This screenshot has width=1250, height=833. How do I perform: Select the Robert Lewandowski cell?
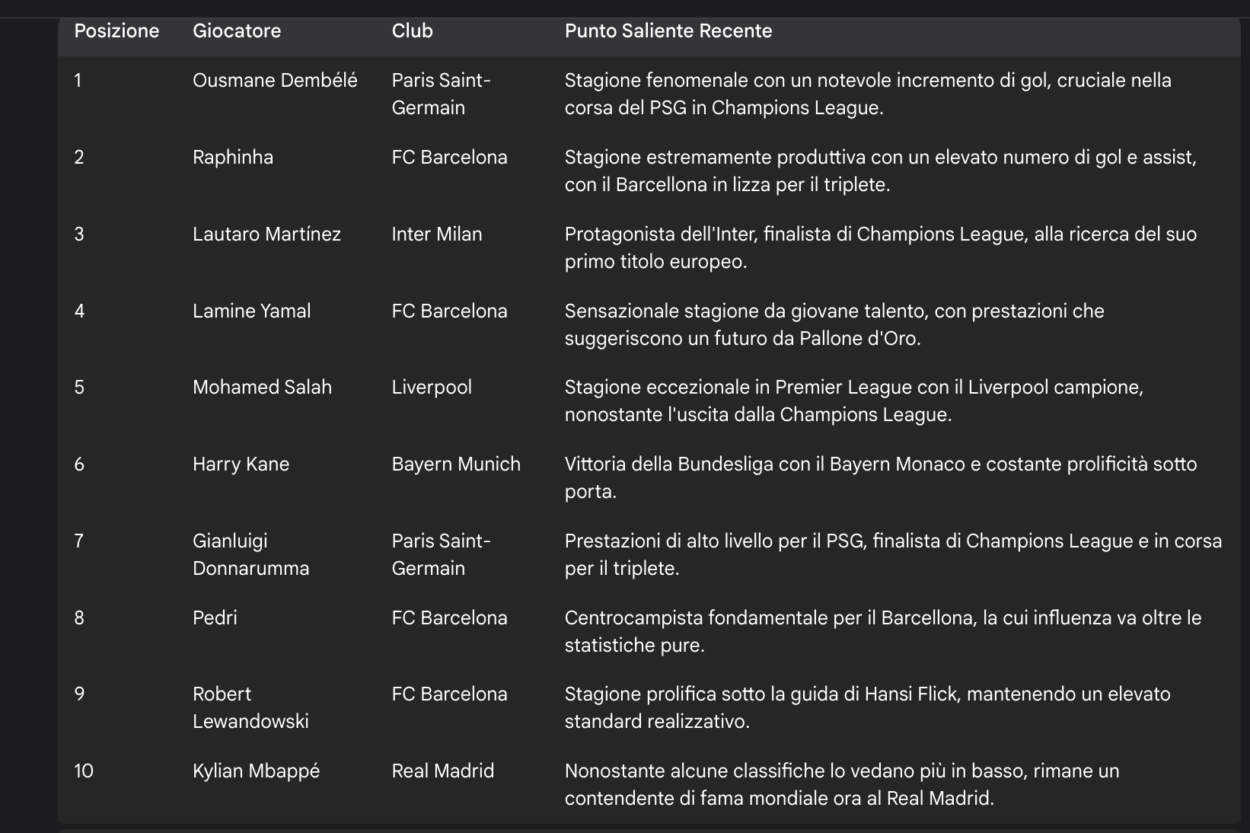click(251, 708)
